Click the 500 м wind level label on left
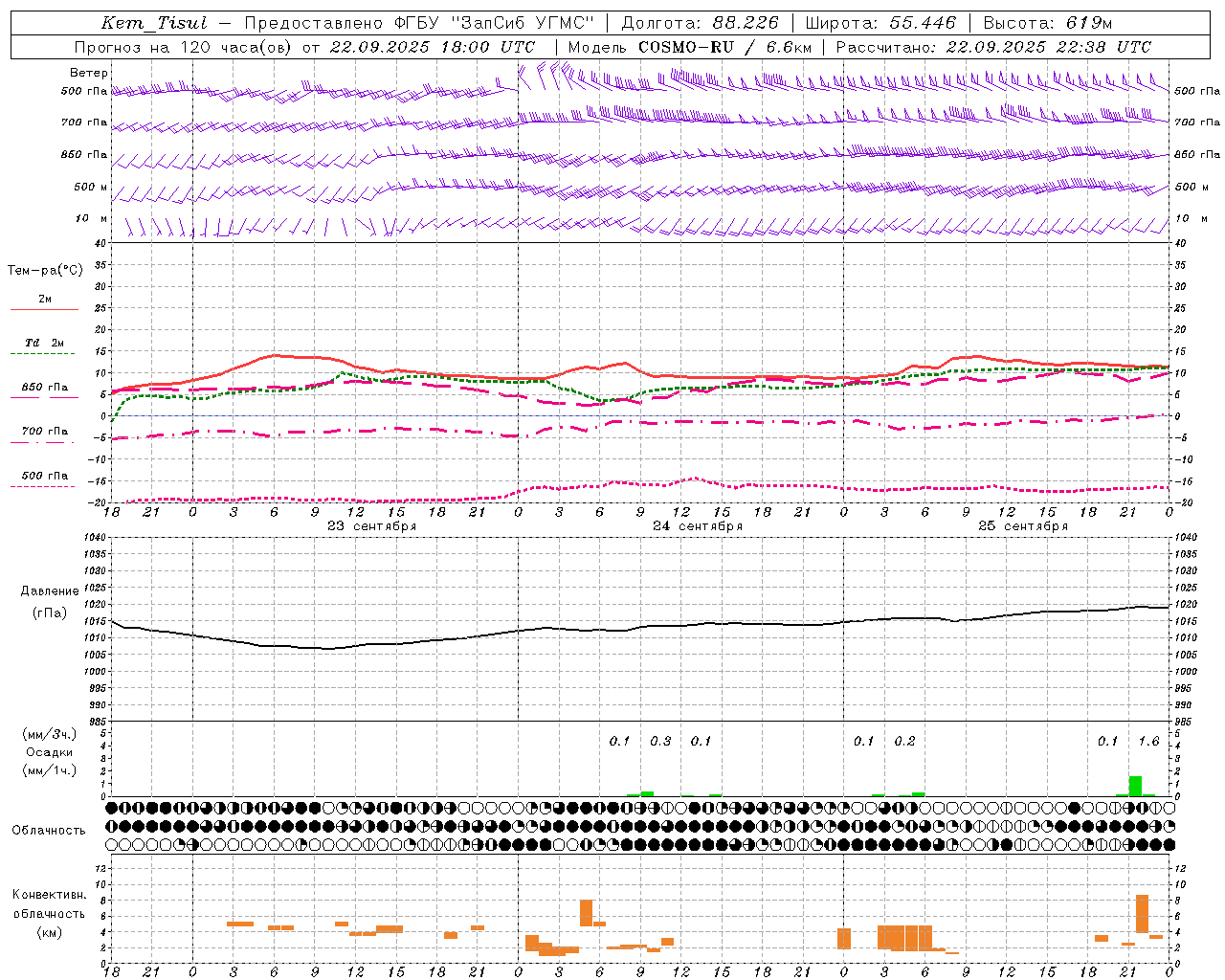The width and height of the screenshot is (1225, 980). tap(92, 188)
